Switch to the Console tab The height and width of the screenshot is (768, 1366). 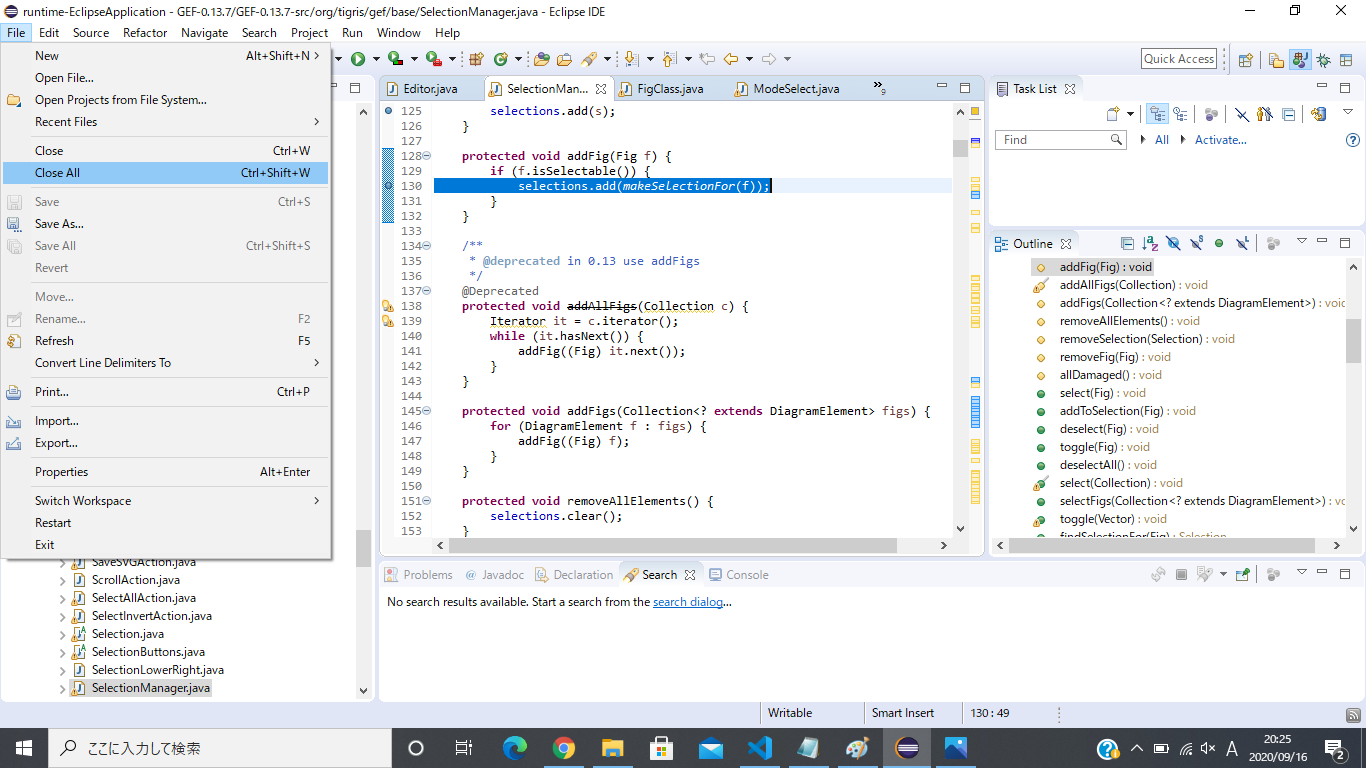click(x=739, y=575)
